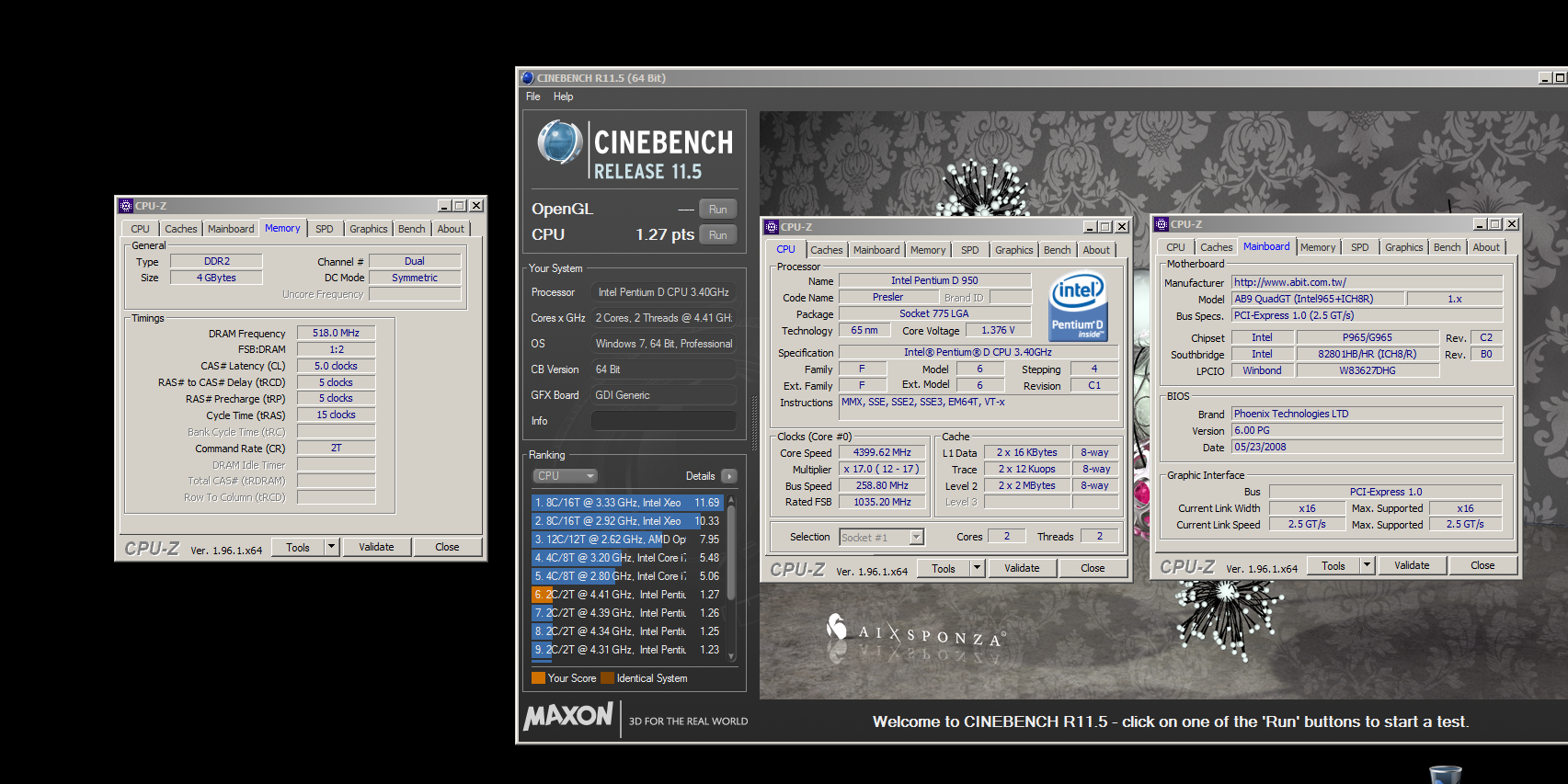This screenshot has height=784, width=1568.
Task: Click the CPU-Z Memory window title icon
Action: pos(127,206)
